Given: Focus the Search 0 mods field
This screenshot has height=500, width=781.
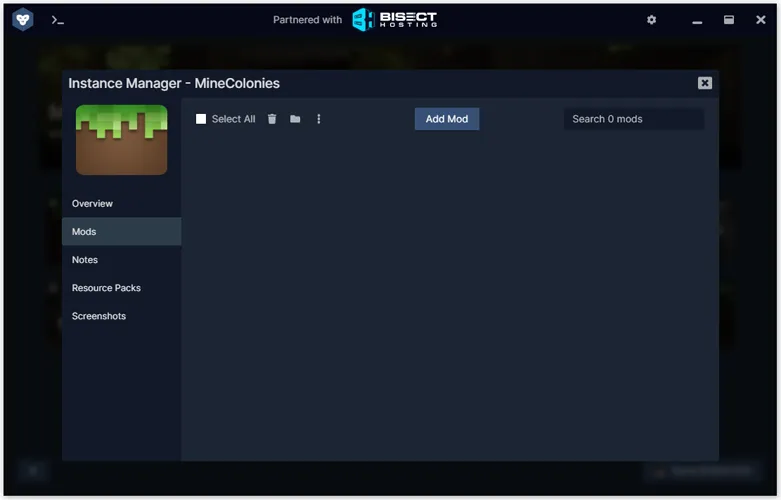Looking at the screenshot, I should pos(634,119).
